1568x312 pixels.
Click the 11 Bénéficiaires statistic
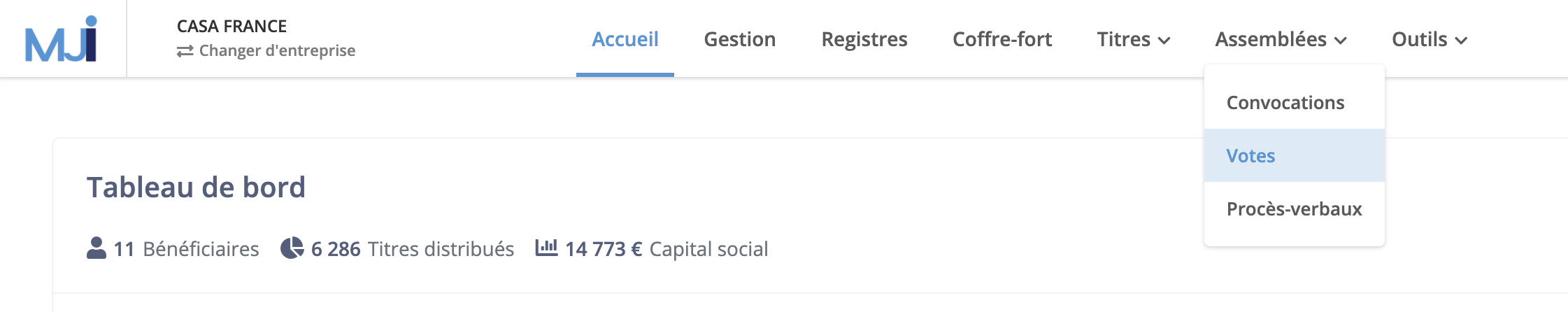(x=173, y=248)
